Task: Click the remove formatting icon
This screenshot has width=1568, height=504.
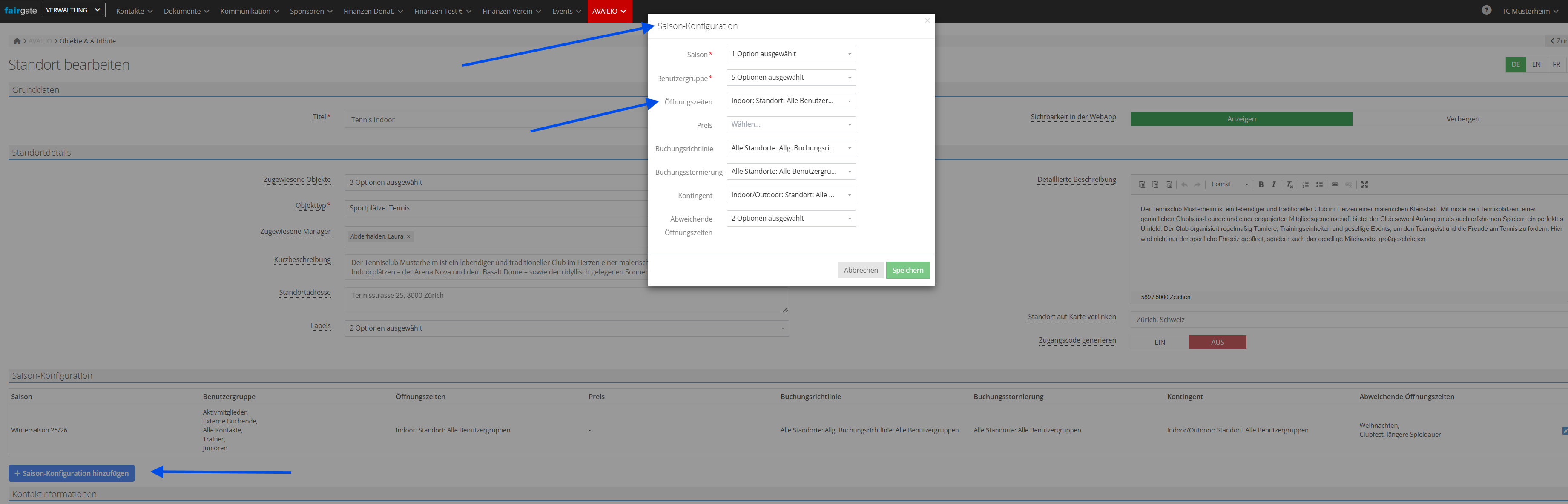Action: tap(1289, 184)
